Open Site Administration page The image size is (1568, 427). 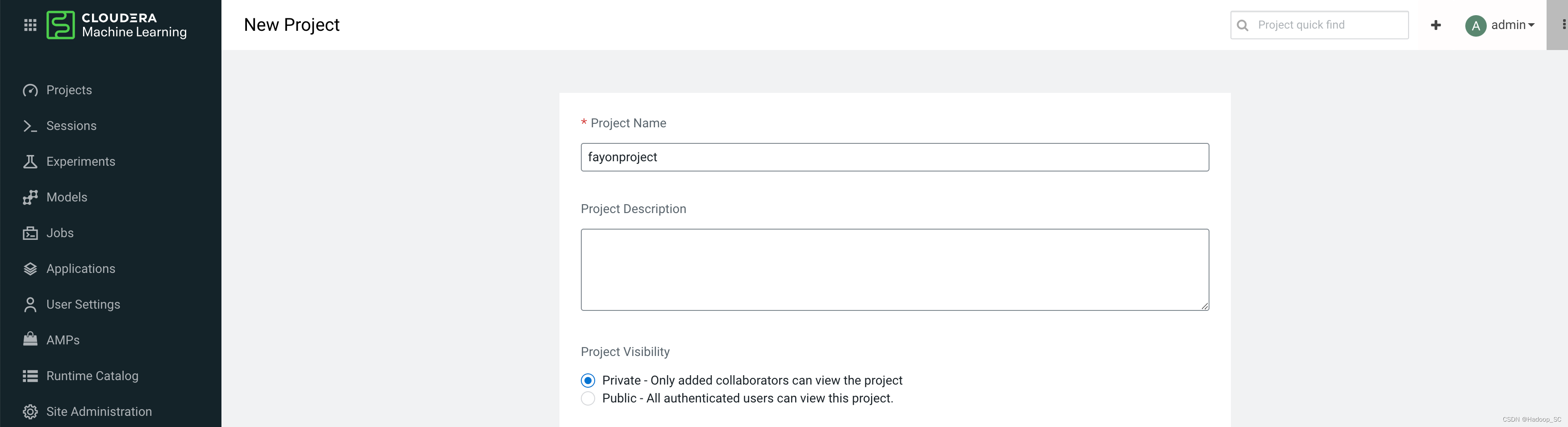(x=99, y=412)
